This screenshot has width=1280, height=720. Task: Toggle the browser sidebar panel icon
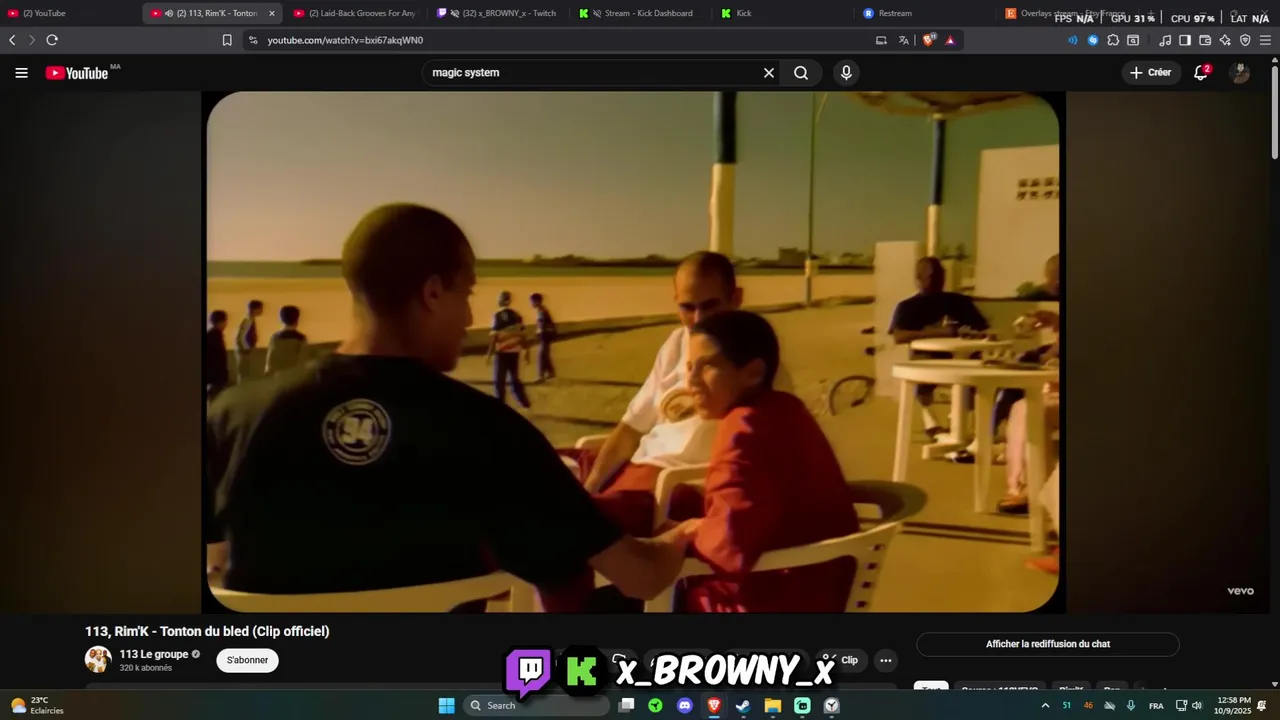coord(1185,40)
